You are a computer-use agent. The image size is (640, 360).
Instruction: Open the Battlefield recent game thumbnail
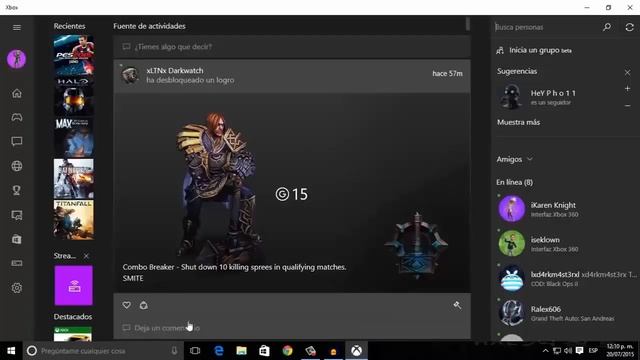coord(73,179)
